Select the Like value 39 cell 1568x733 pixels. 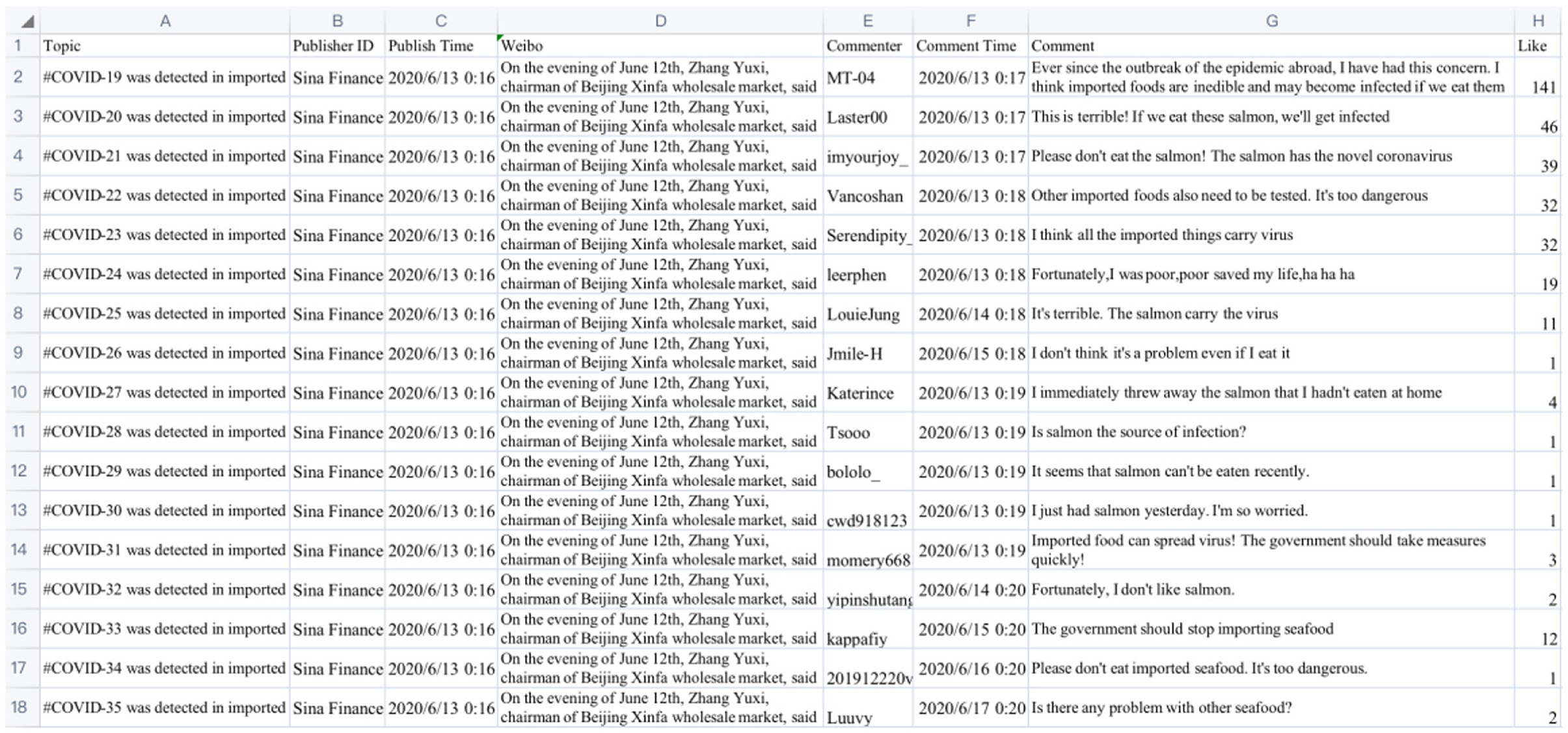tap(1538, 156)
